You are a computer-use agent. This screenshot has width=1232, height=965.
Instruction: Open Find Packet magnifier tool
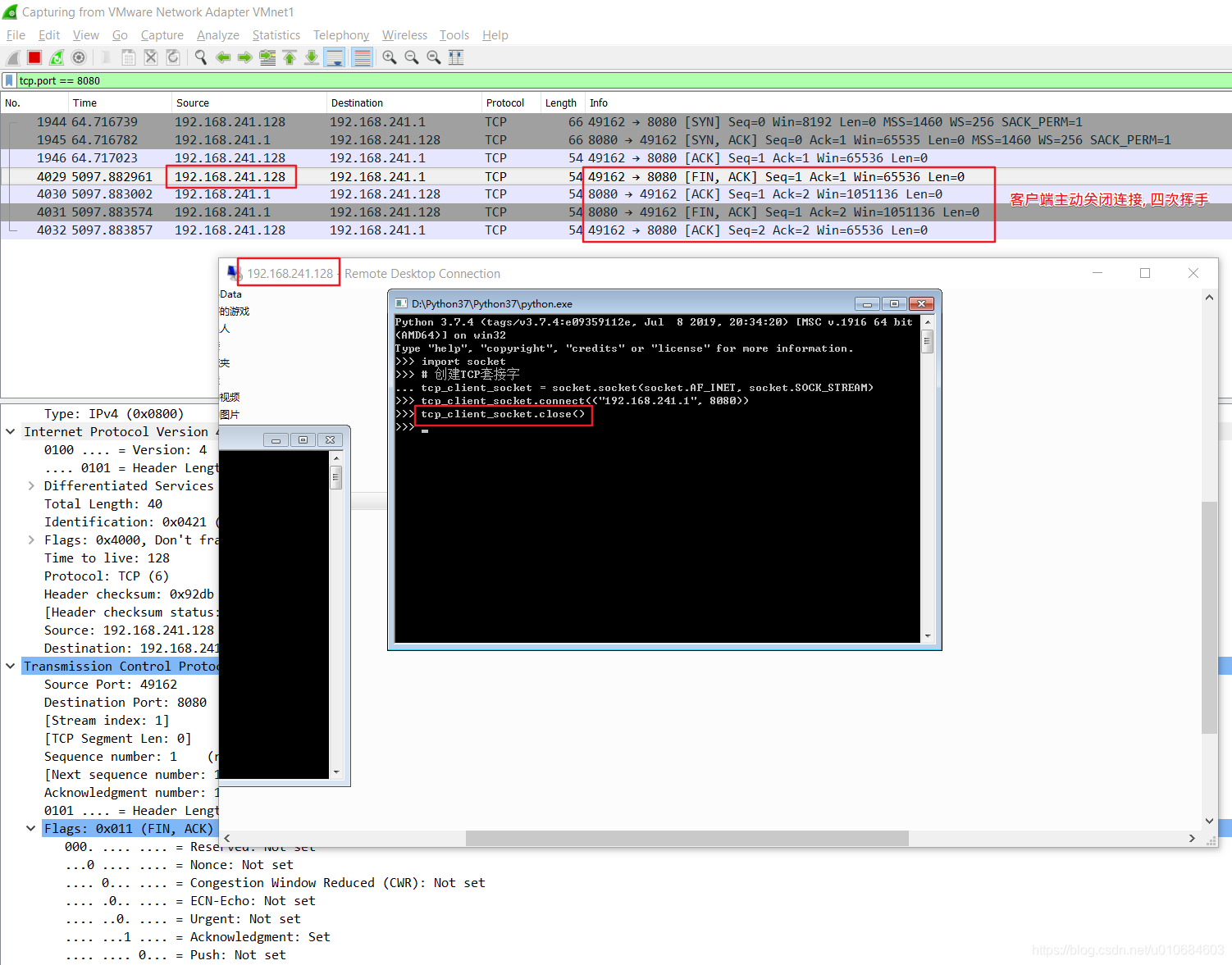(201, 57)
